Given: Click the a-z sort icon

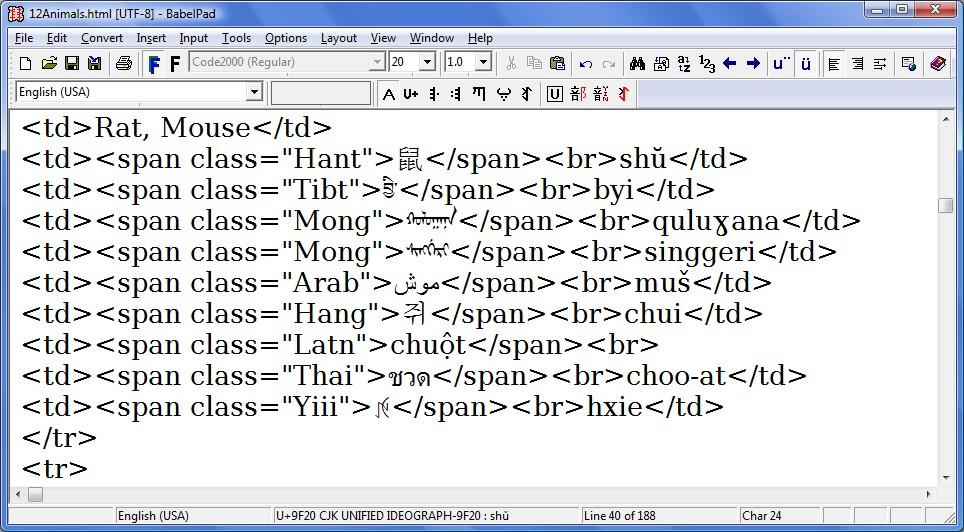Looking at the screenshot, I should click(x=684, y=63).
